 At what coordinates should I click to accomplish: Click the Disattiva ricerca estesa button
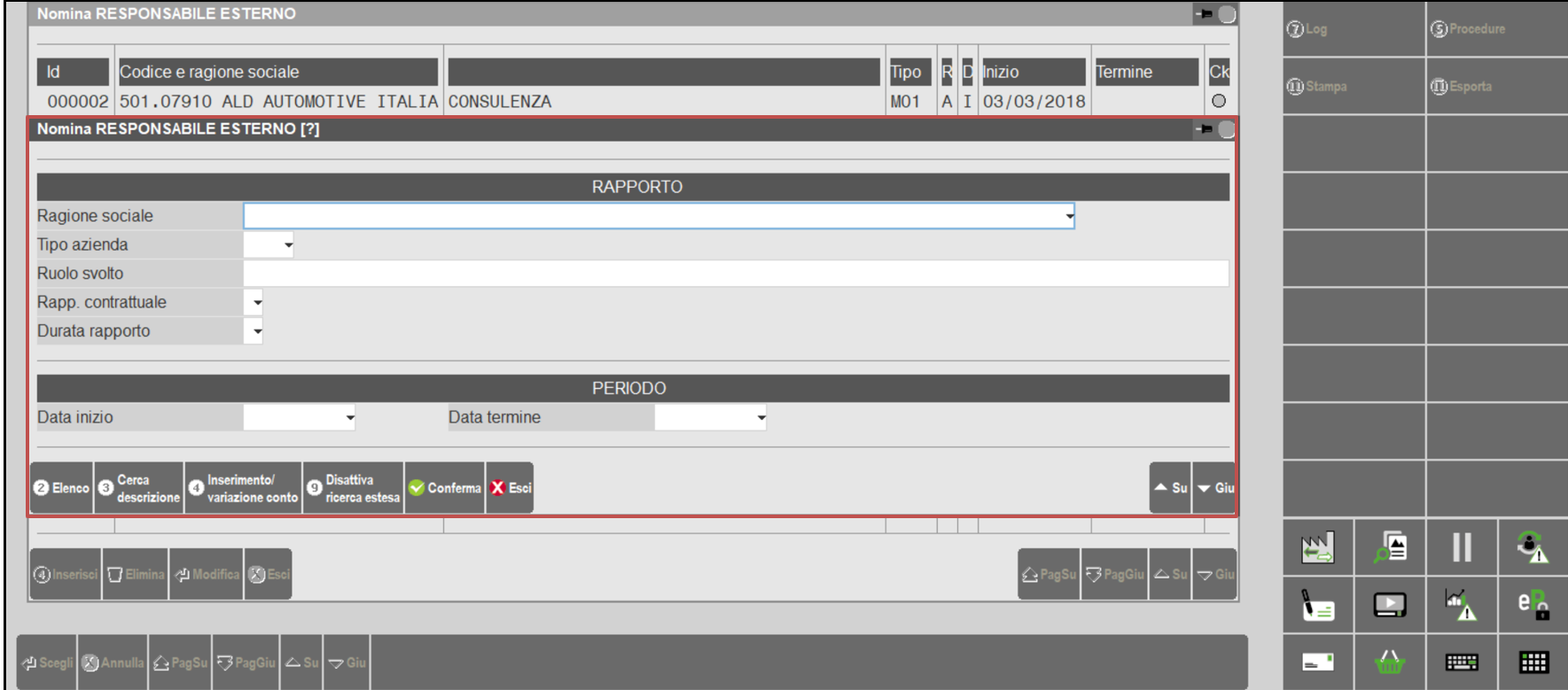353,488
